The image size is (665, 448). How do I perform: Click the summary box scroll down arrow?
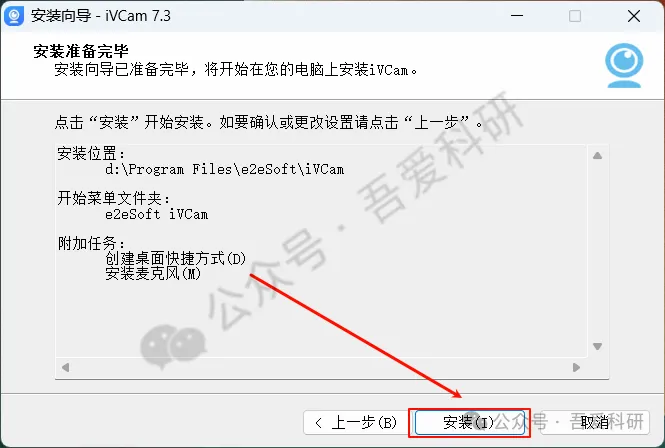tap(598, 346)
